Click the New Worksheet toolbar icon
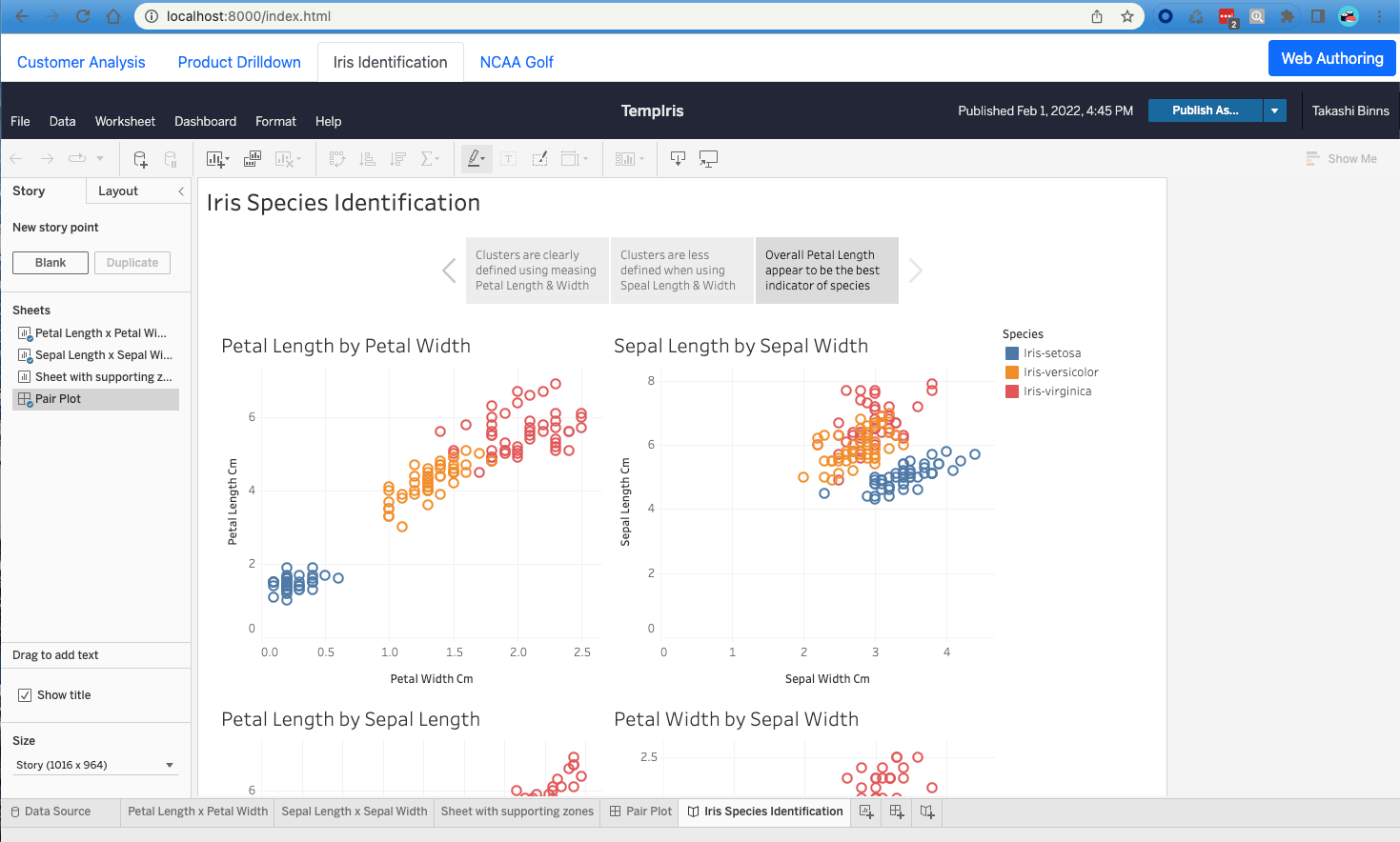1400x842 pixels. (x=216, y=159)
